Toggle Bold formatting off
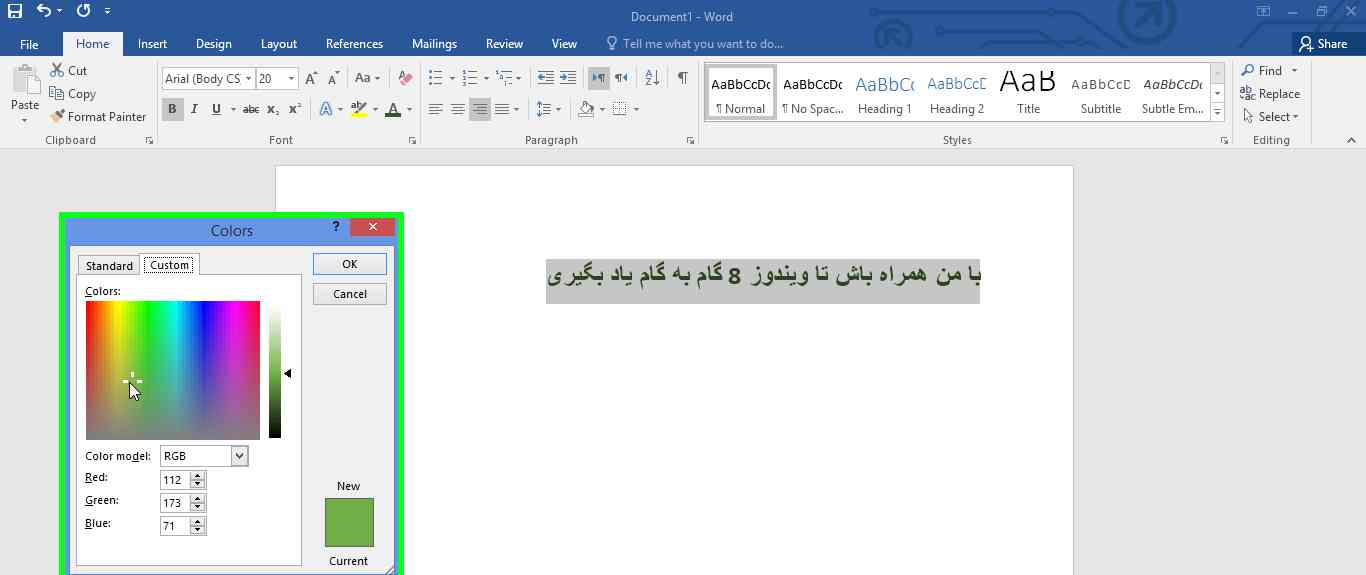The image size is (1366, 575). [172, 109]
